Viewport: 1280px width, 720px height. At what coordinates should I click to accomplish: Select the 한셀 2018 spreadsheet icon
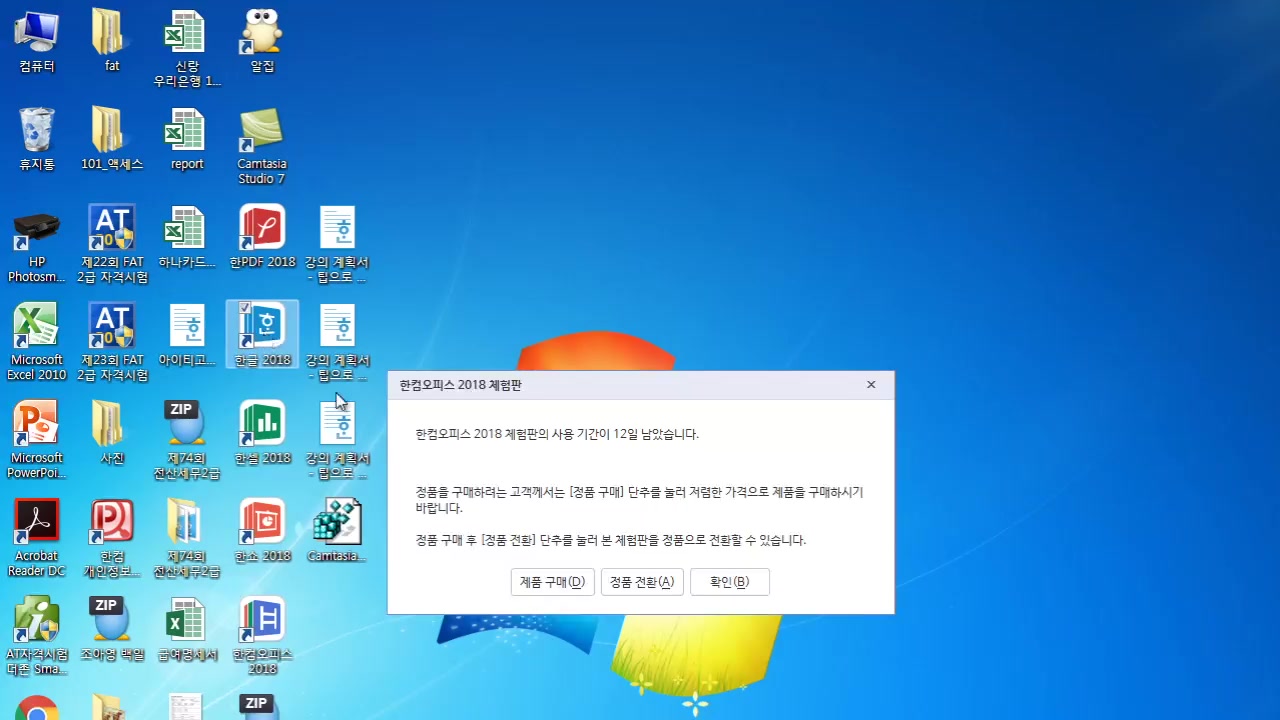click(x=261, y=425)
